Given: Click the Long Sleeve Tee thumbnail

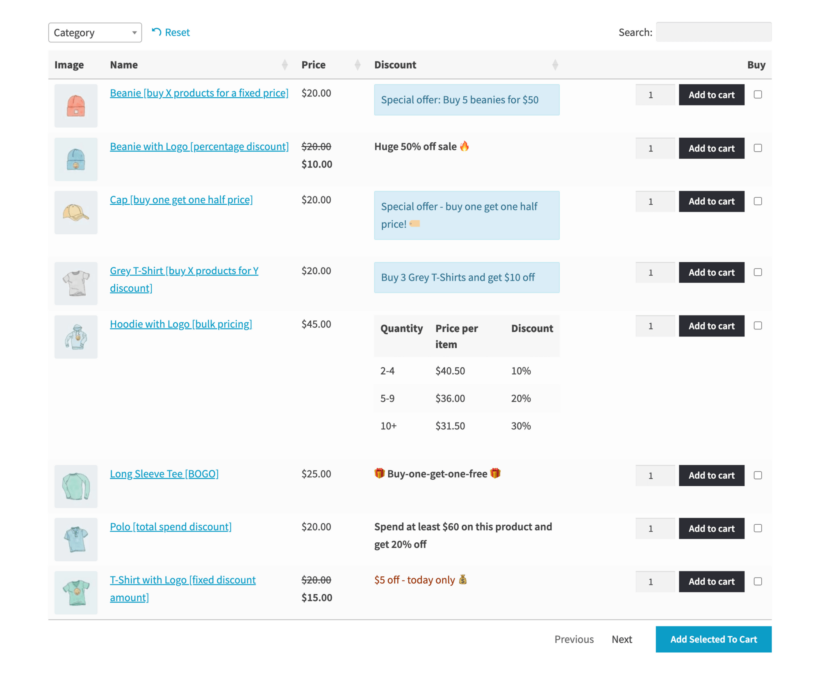Looking at the screenshot, I should pyautogui.click(x=75, y=484).
